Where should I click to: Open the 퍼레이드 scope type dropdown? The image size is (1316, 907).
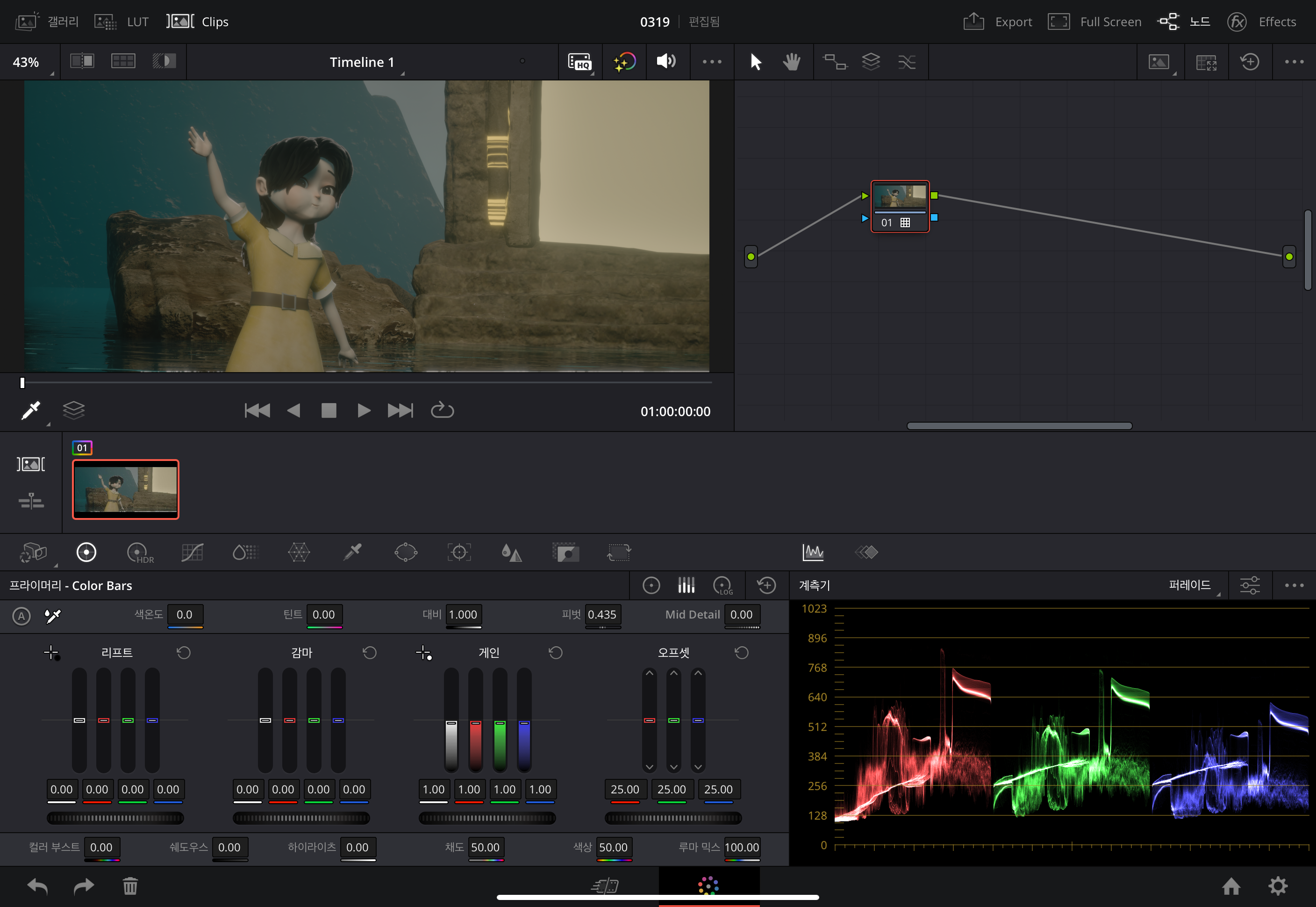pyautogui.click(x=1193, y=585)
